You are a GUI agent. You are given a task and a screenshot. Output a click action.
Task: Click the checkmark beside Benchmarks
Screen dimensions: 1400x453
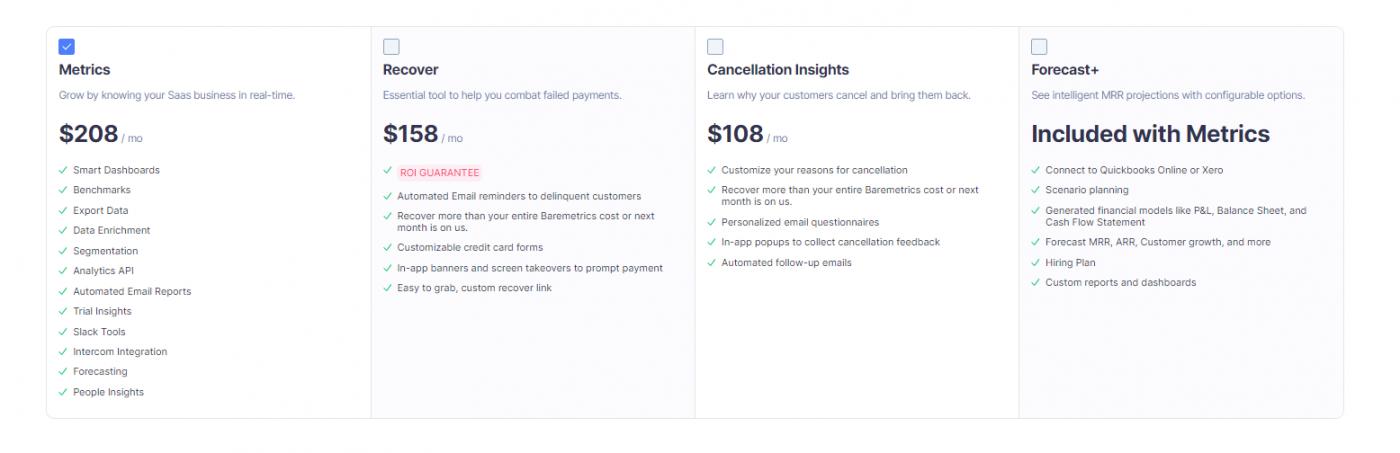click(x=64, y=190)
